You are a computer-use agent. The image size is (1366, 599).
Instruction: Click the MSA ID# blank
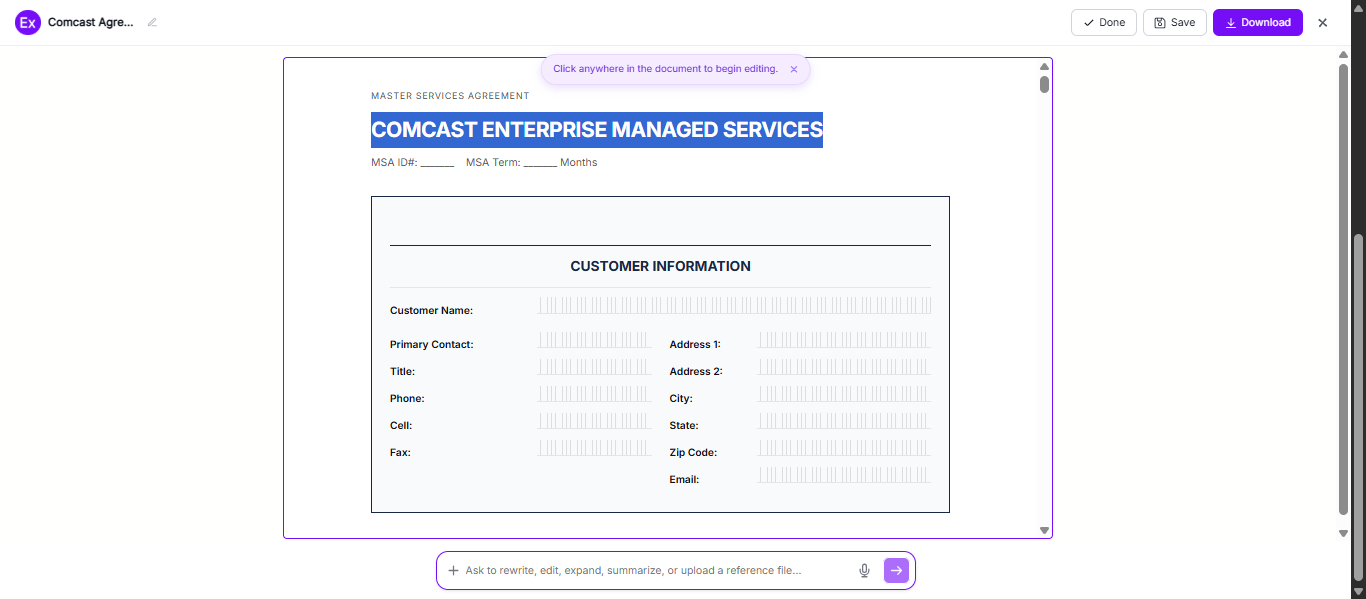(x=437, y=163)
